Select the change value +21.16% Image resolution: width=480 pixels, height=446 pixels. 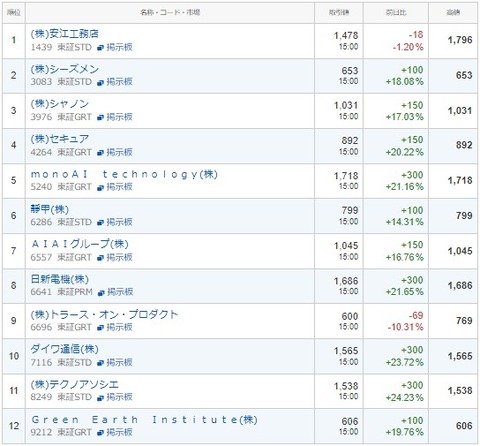tap(405, 187)
